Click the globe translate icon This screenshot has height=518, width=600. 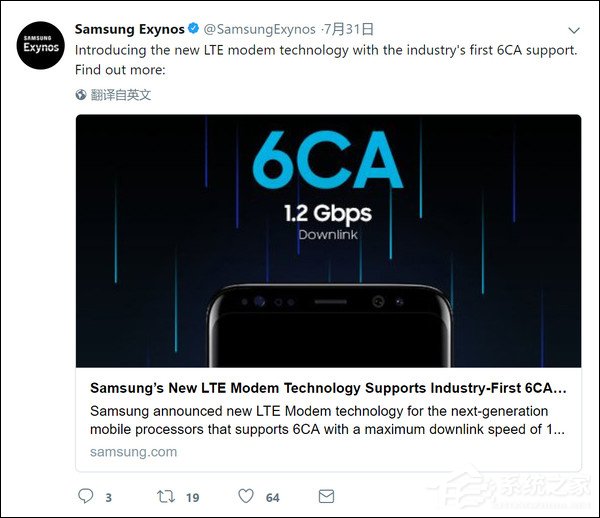[x=81, y=95]
